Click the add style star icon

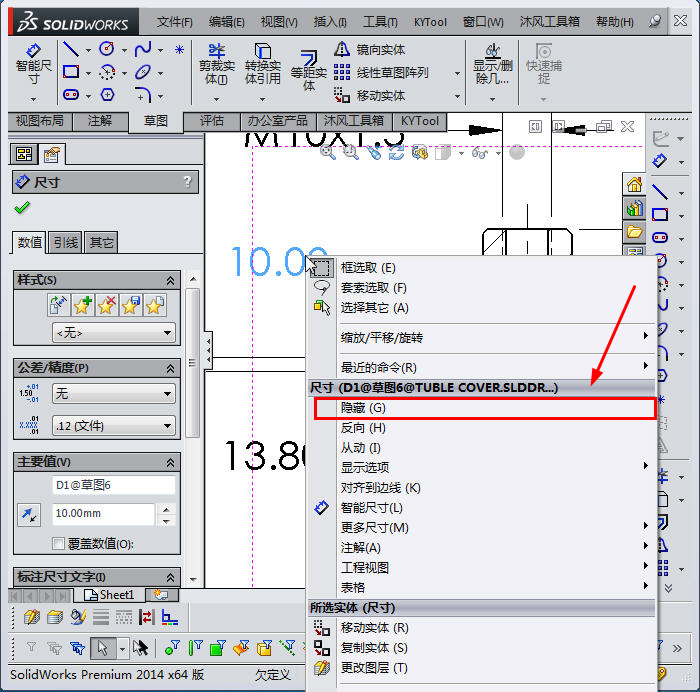coord(82,305)
